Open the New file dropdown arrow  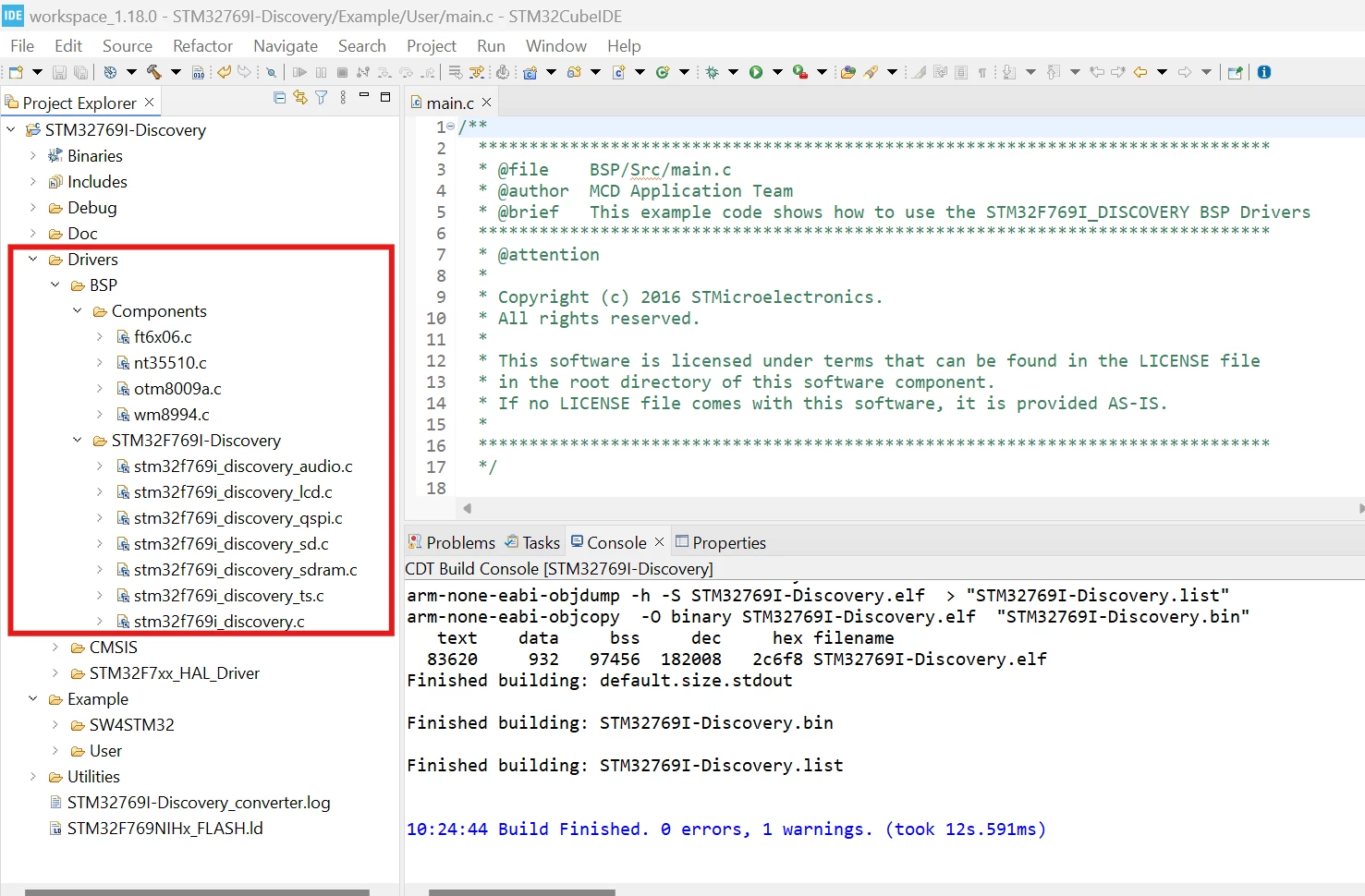coord(37,72)
